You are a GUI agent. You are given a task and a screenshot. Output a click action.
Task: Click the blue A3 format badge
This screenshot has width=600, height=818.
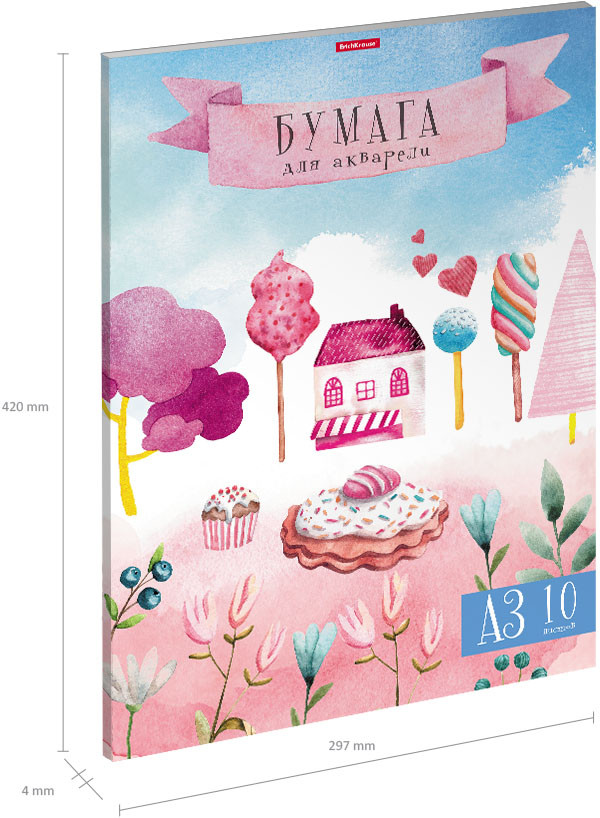click(x=528, y=614)
